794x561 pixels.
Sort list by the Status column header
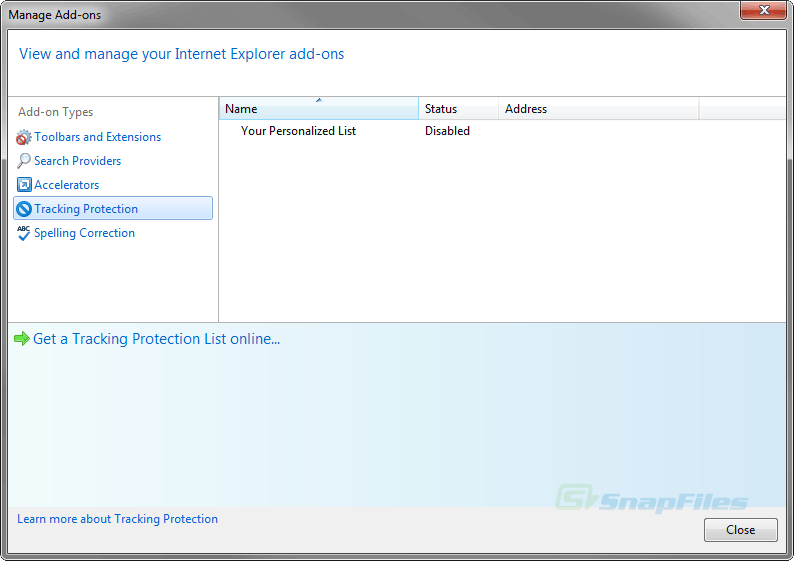click(458, 109)
